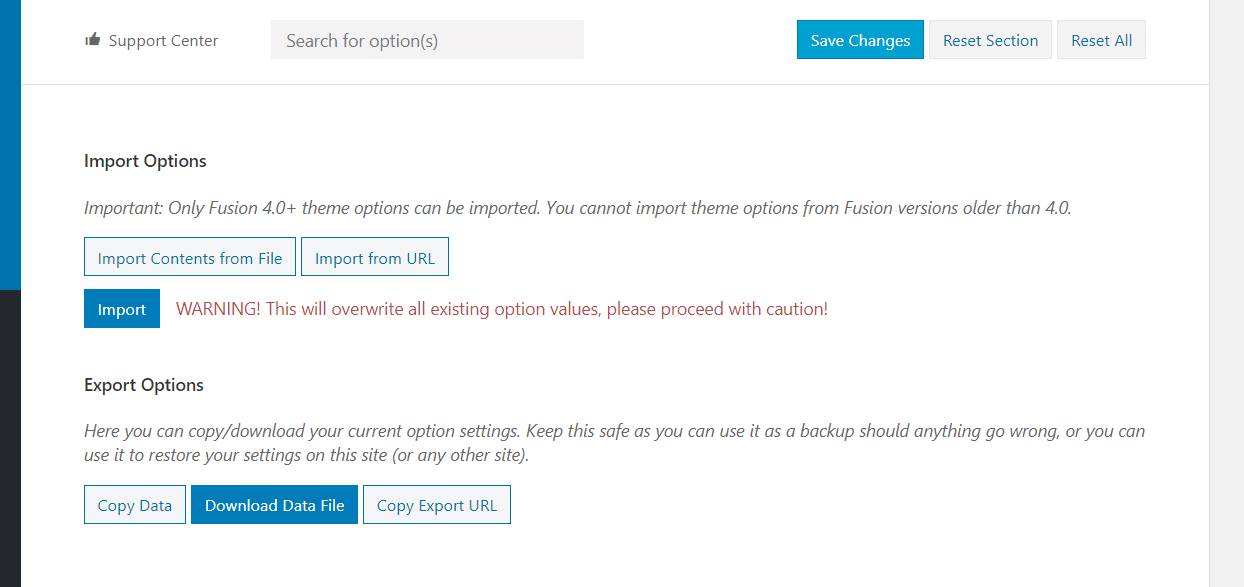
Task: Click the Import Options heading
Action: coord(145,161)
